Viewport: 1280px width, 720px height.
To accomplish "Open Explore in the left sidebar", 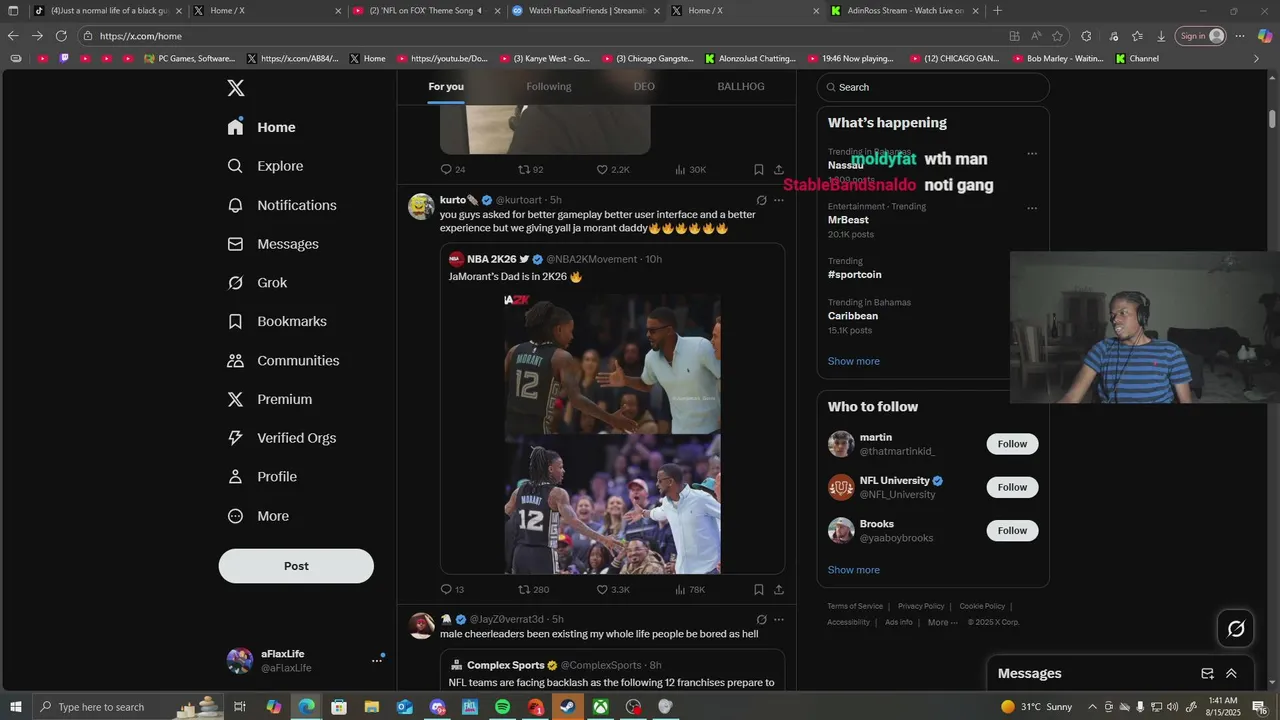I will pos(265,166).
